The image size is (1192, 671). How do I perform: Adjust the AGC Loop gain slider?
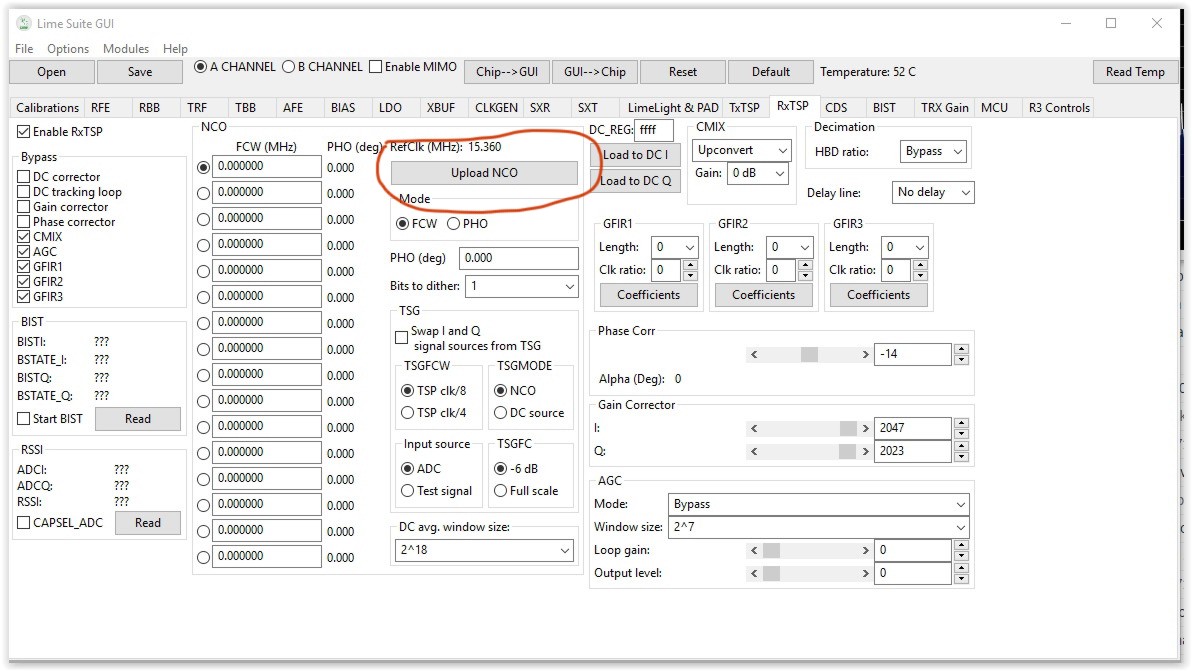click(810, 550)
